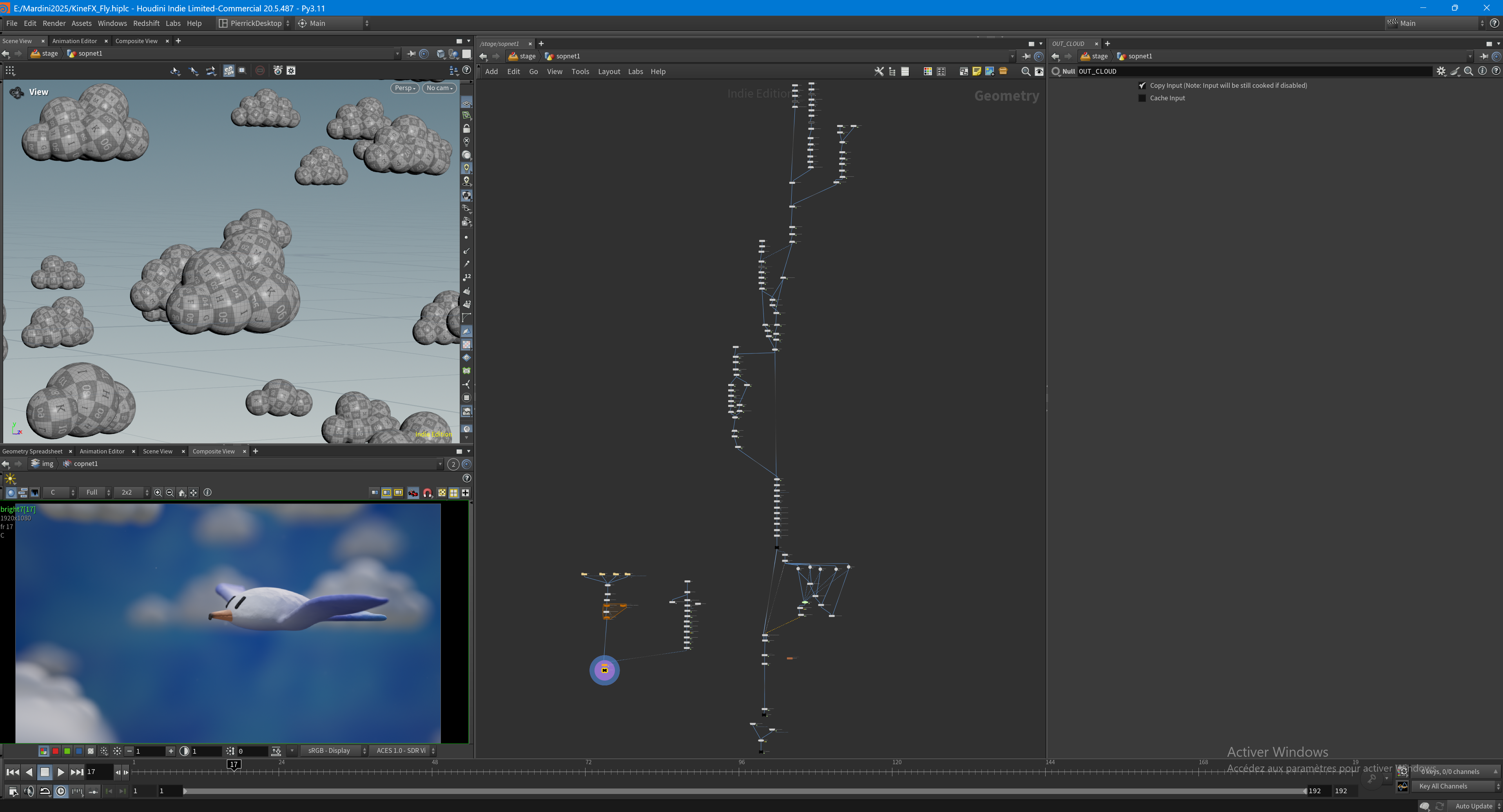The width and height of the screenshot is (1503, 812).
Task: Open the Render menu in main menu bar
Action: click(x=54, y=24)
